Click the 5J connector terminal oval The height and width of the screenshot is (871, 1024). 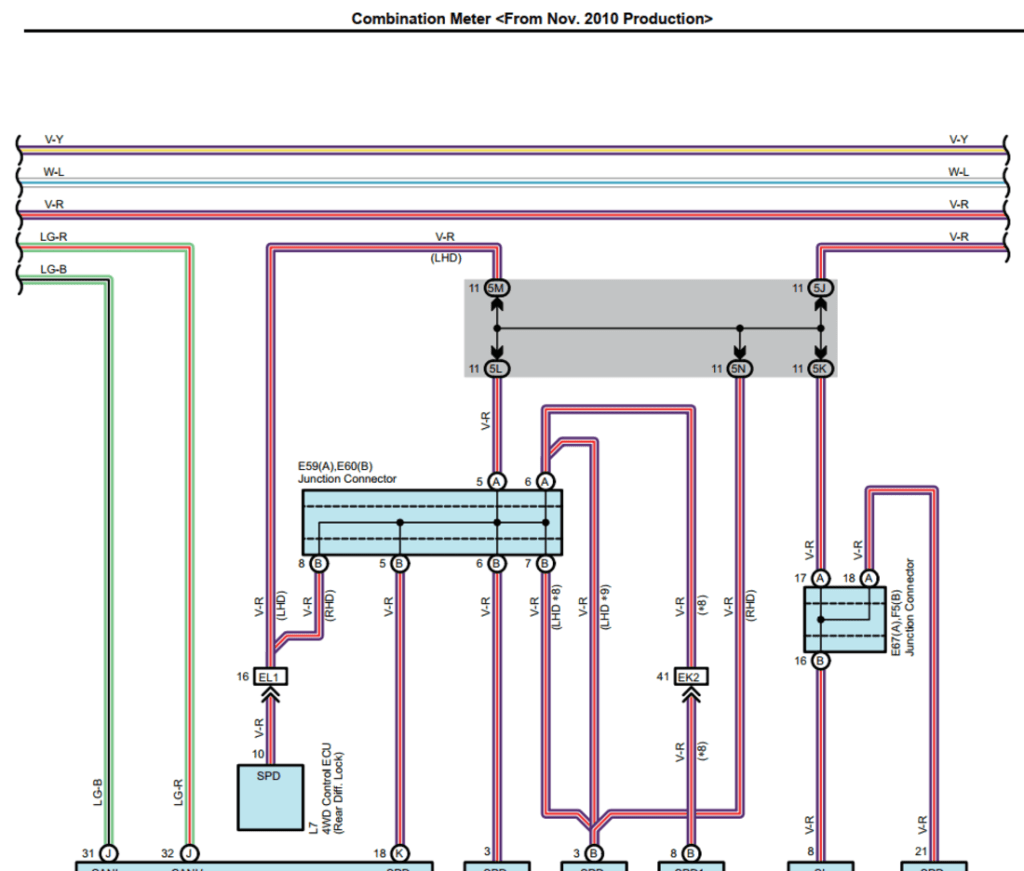point(821,288)
